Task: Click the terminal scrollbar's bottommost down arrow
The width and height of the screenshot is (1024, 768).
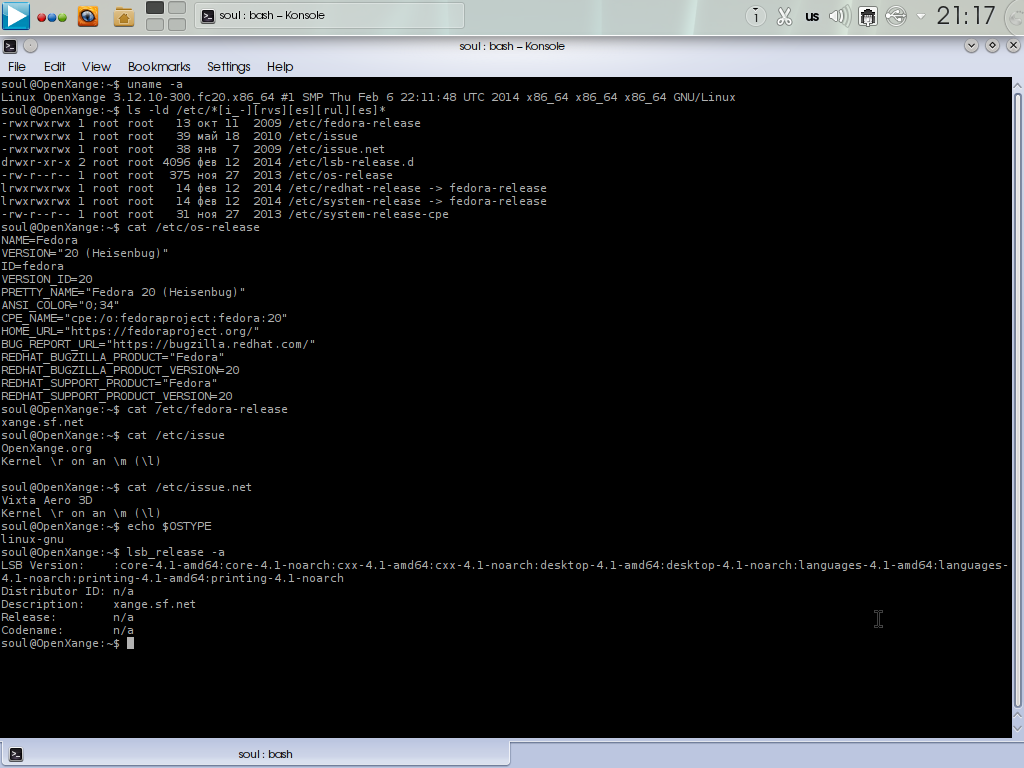Action: click(1017, 728)
